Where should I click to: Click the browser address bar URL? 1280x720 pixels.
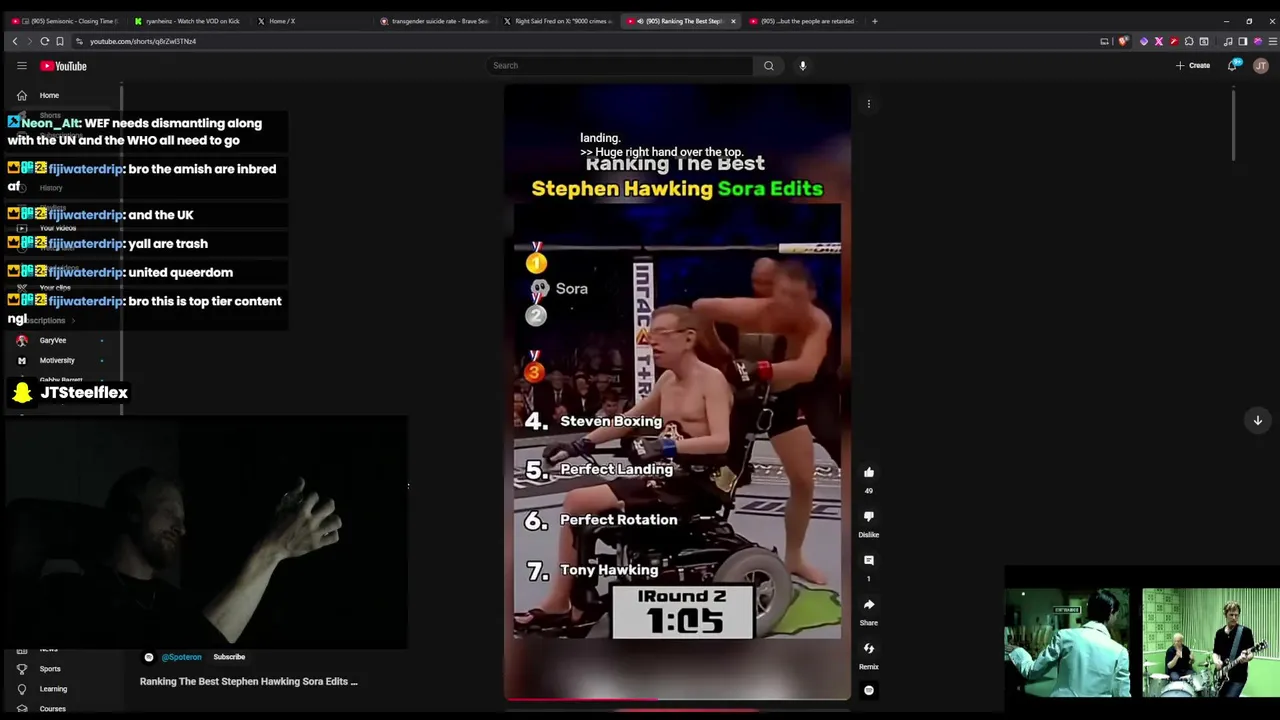pos(143,41)
